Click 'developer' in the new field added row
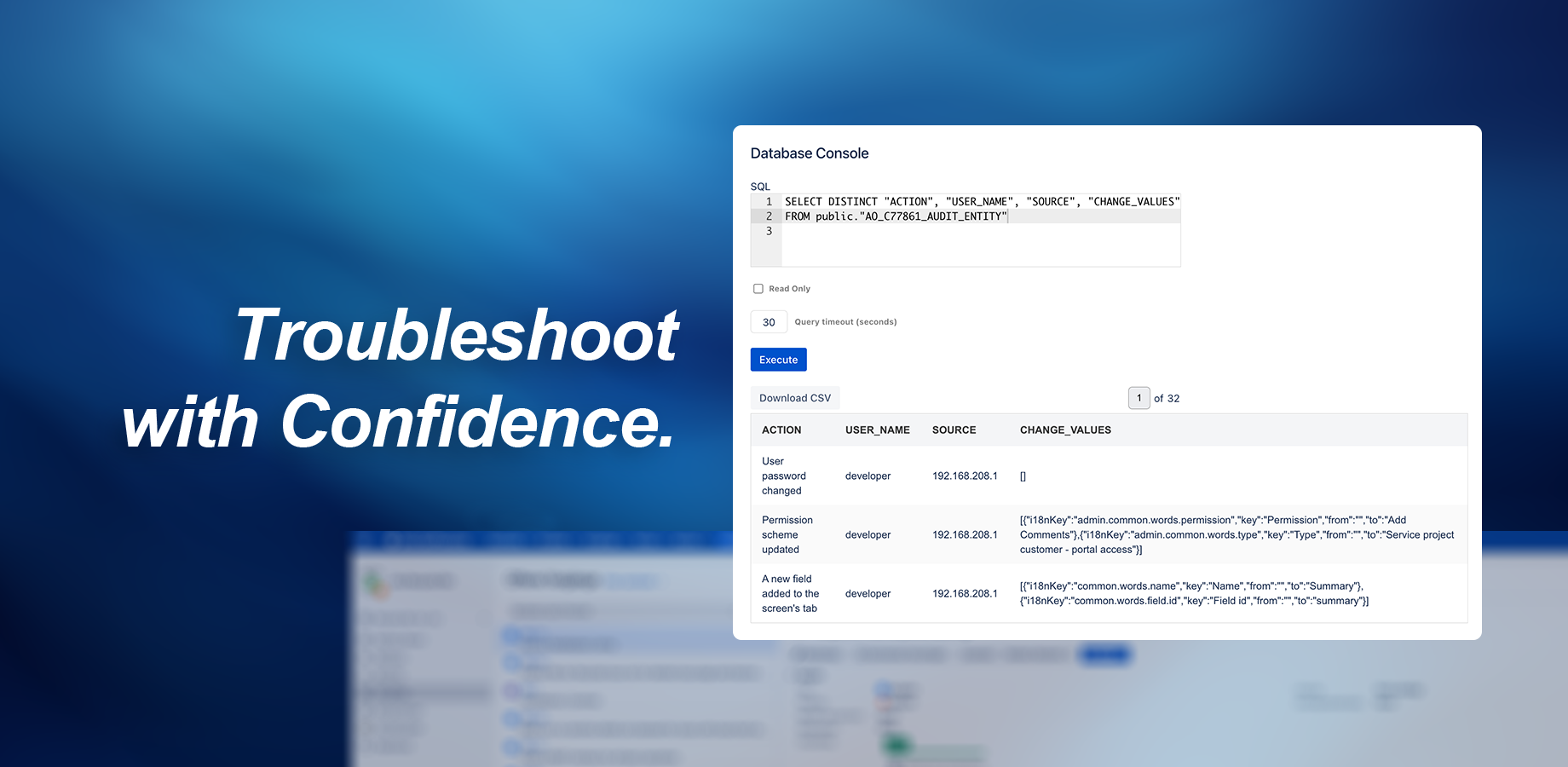 pos(868,594)
